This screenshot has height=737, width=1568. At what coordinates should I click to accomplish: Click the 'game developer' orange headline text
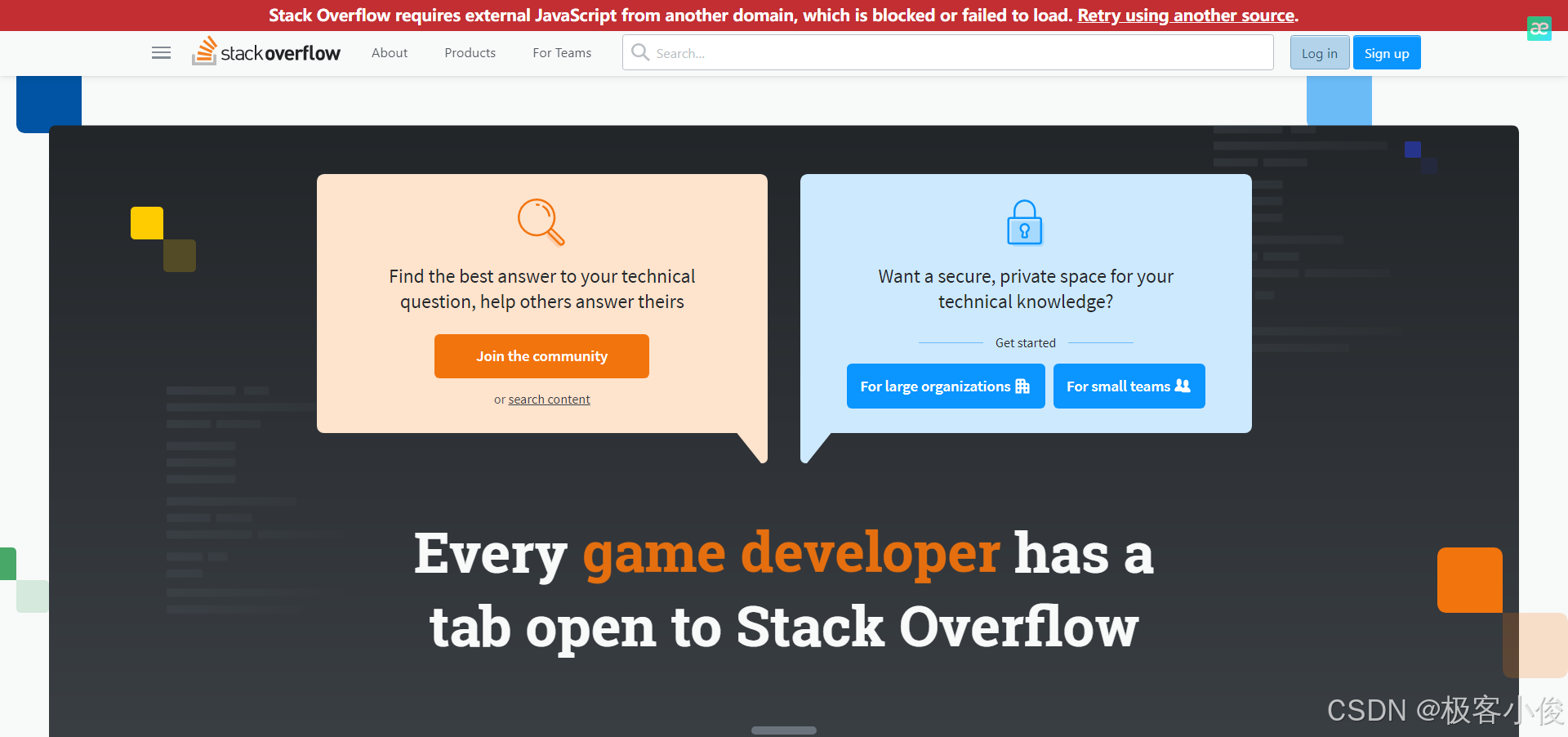[791, 553]
